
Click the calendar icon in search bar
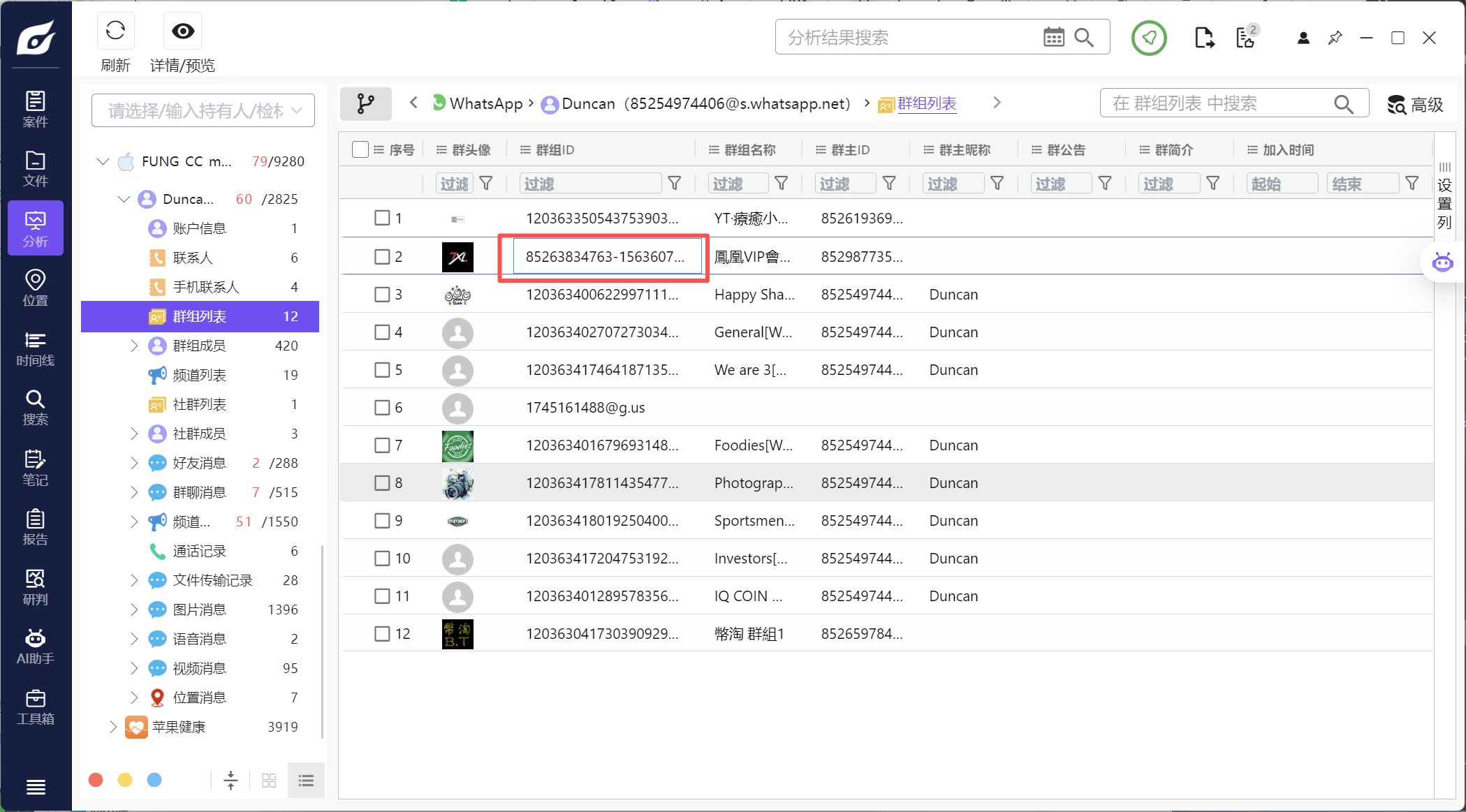point(1053,38)
